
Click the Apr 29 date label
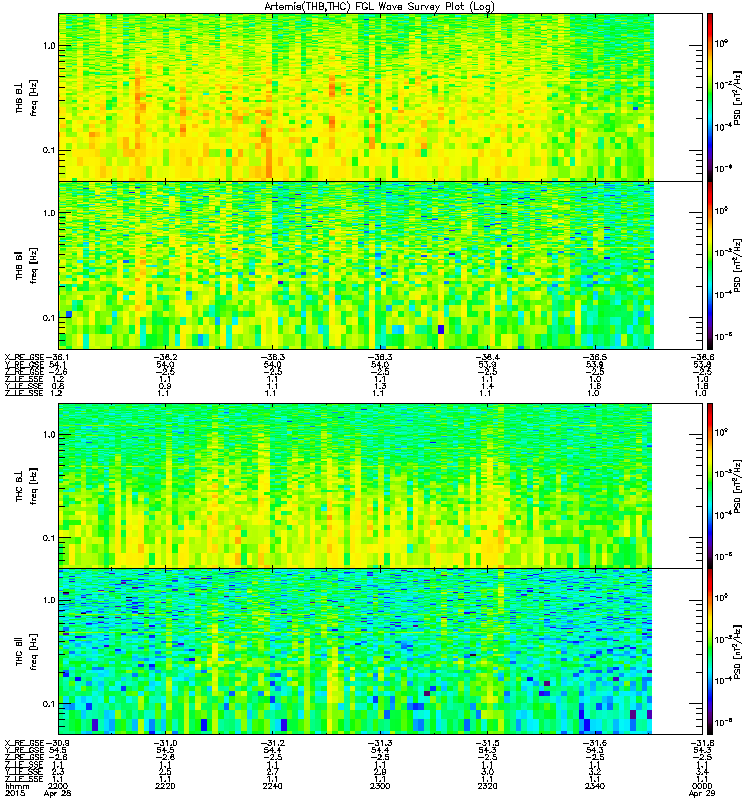click(702, 793)
